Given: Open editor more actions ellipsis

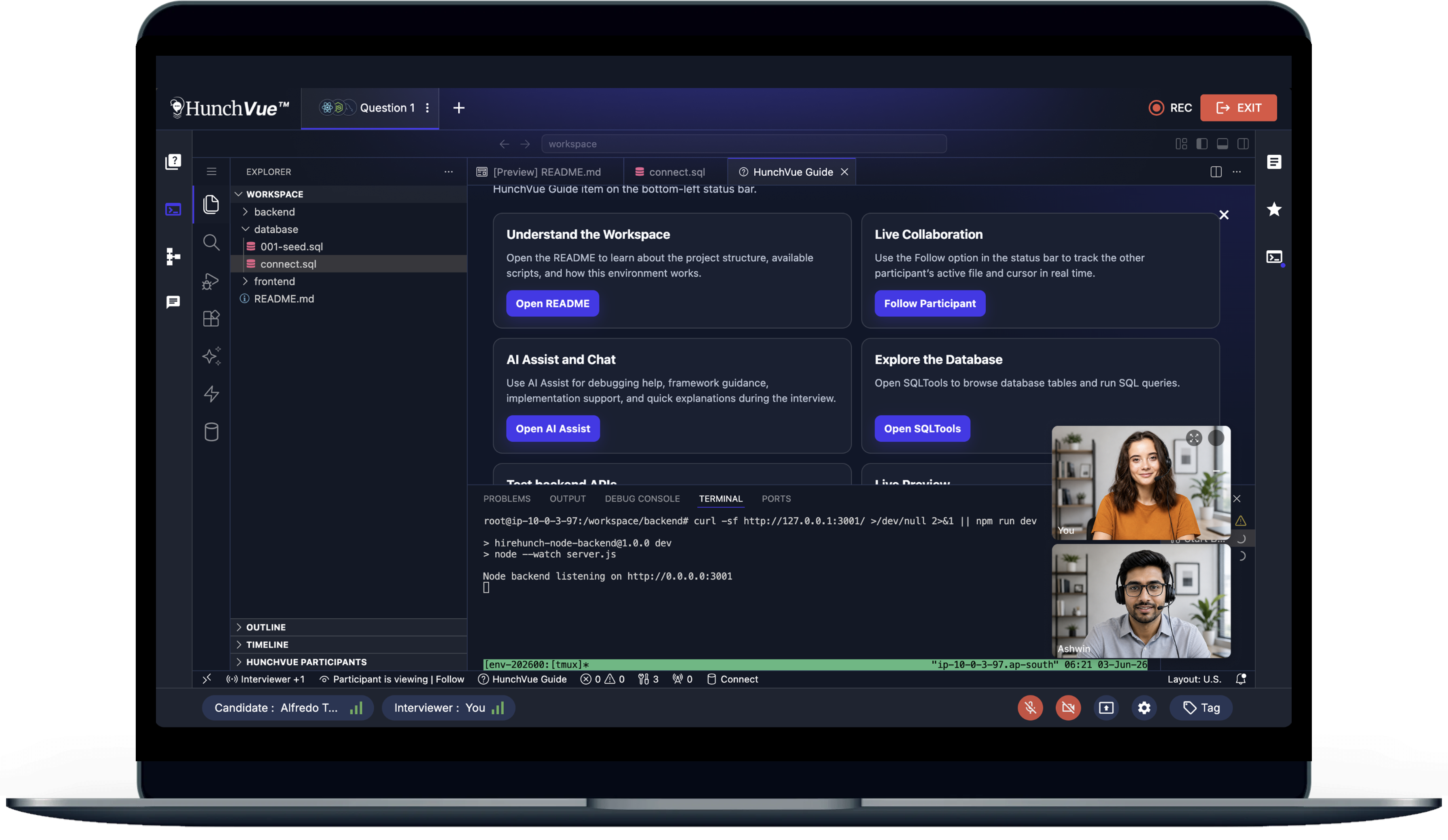Looking at the screenshot, I should (1236, 171).
